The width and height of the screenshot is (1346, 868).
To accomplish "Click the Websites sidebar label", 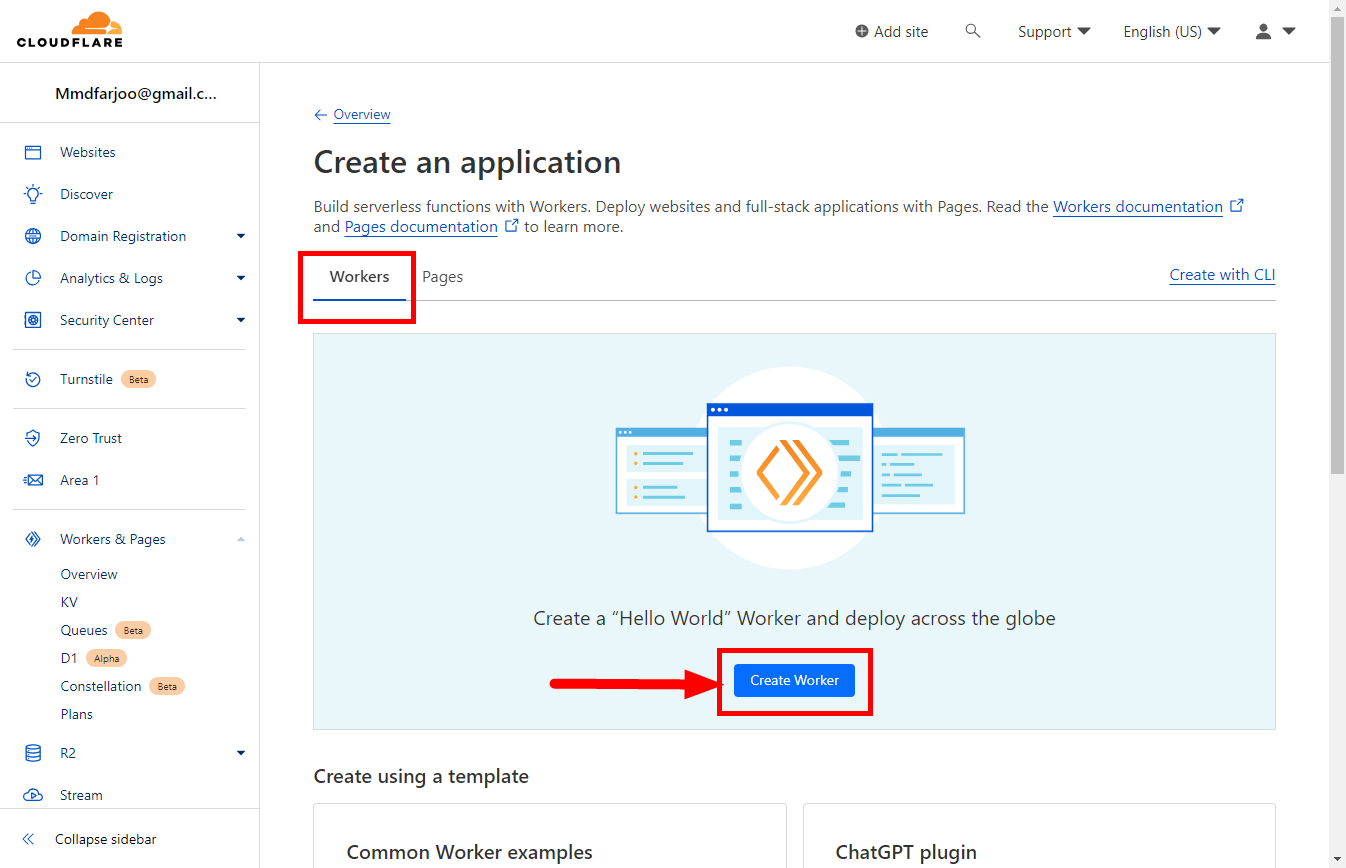I will click(88, 152).
